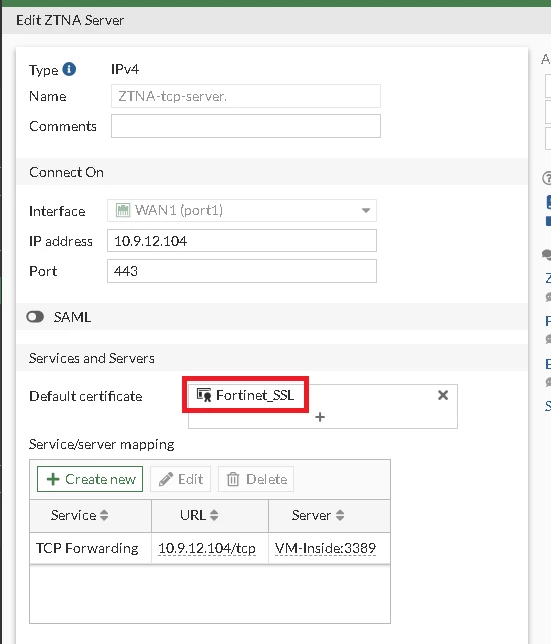The height and width of the screenshot is (644, 551).
Task: Click the URL cell 10.9.12.104/tcp
Action: pos(210,548)
